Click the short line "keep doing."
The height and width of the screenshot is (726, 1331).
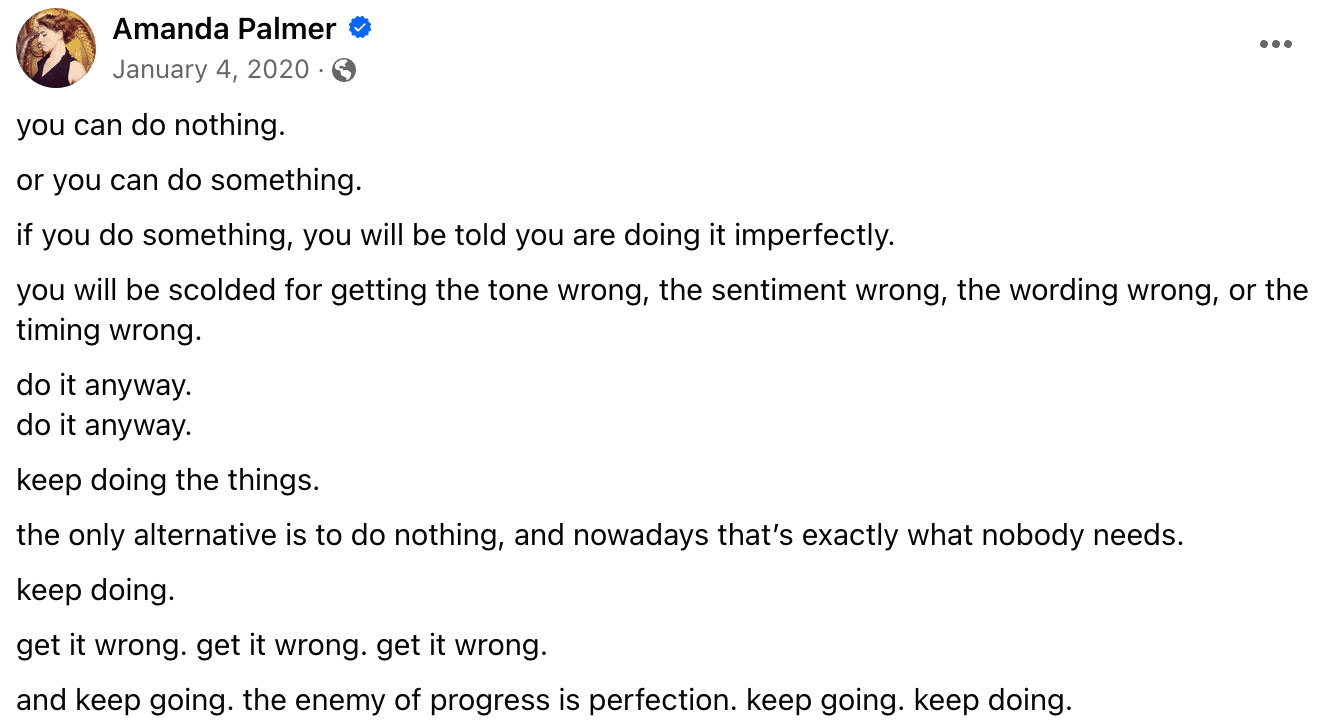click(96, 590)
